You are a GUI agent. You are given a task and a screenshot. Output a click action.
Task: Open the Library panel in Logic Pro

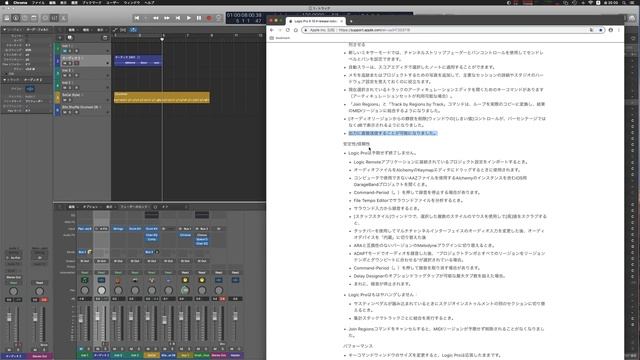[7, 18]
